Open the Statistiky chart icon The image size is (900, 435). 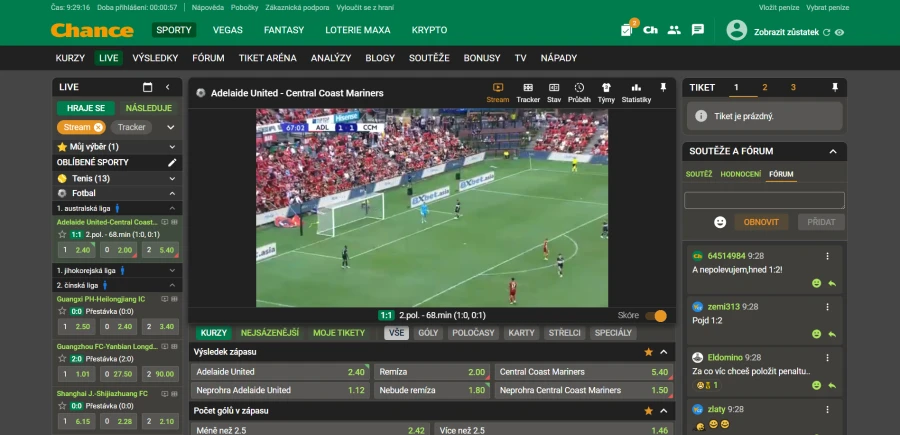[636, 88]
